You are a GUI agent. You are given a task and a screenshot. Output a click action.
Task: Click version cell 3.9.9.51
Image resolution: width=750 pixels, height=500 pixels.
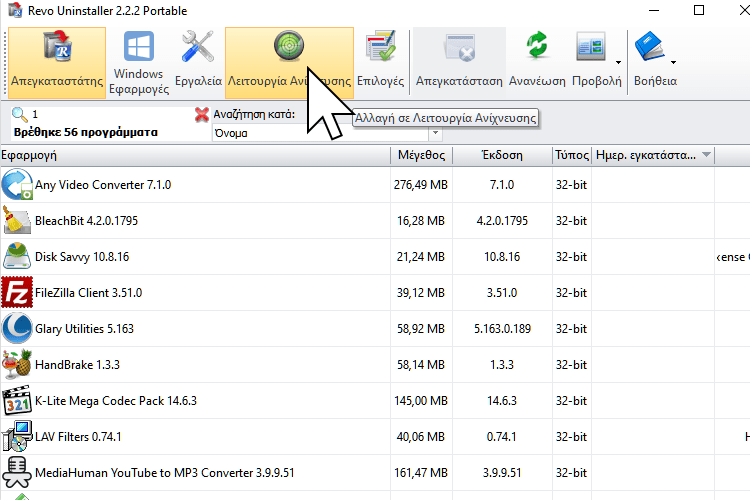[x=502, y=473]
